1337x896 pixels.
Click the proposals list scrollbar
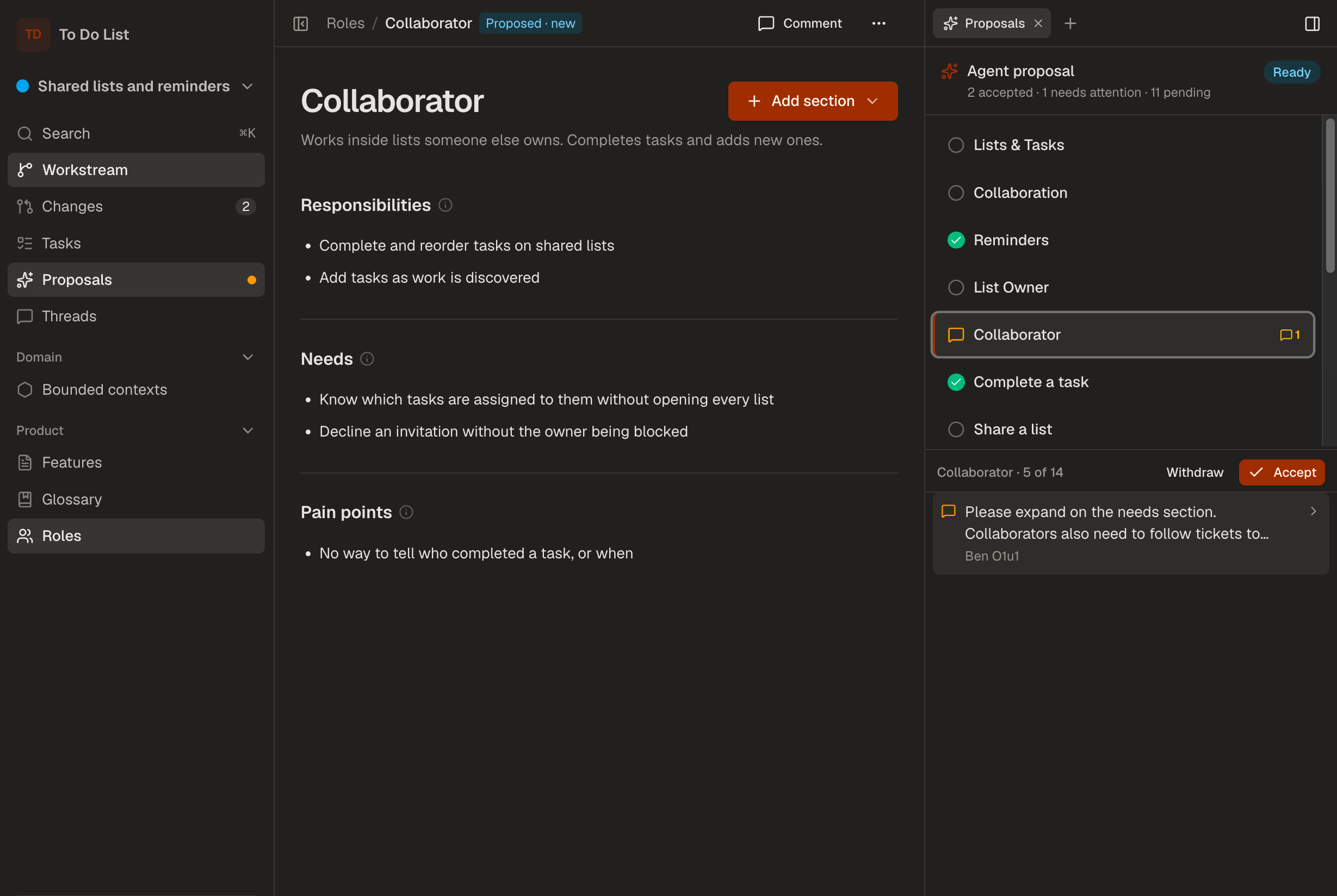coord(1329,195)
